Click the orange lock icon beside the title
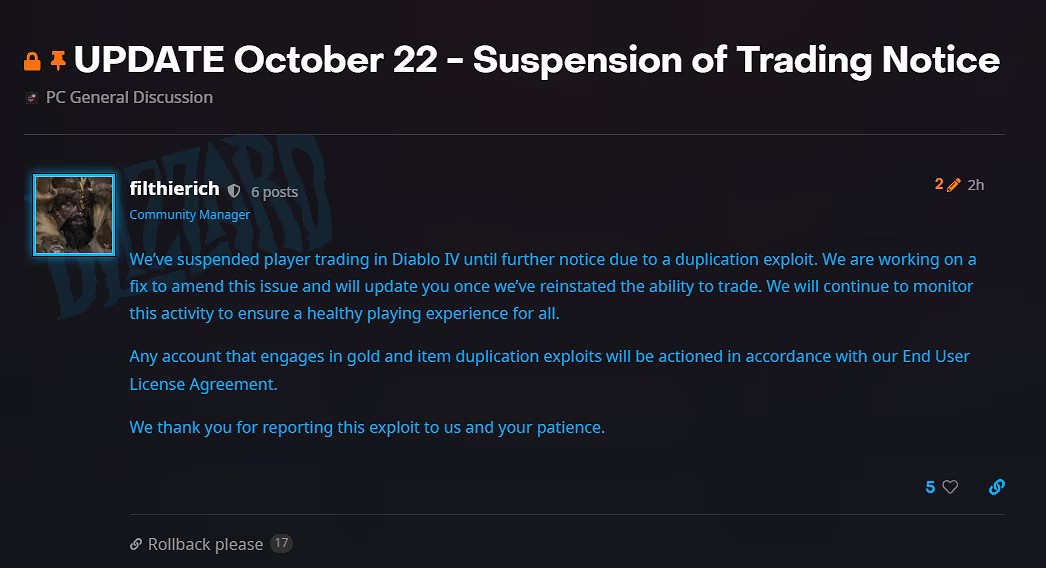The image size is (1046, 568). pos(32,62)
